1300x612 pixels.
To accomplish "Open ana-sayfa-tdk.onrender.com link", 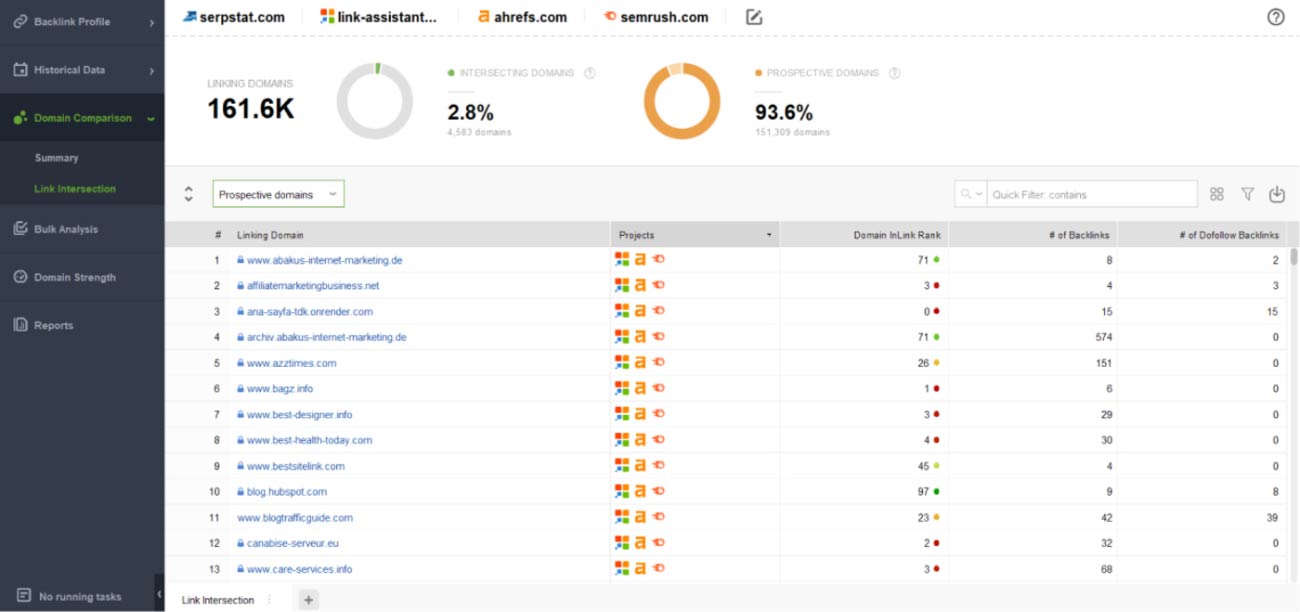I will click(x=309, y=312).
